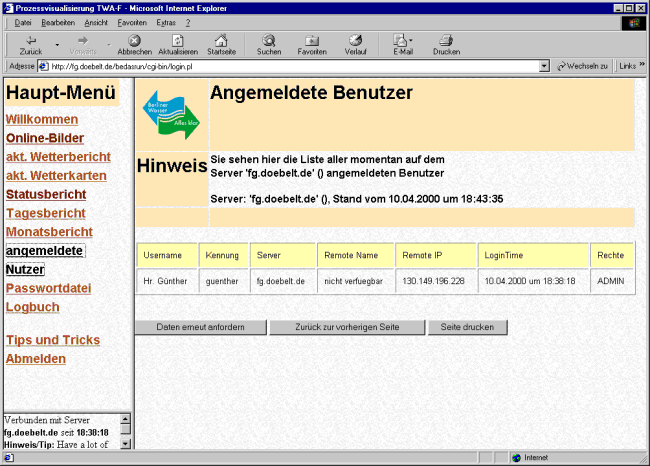Open the Favoriten toolbar icon

click(312, 40)
